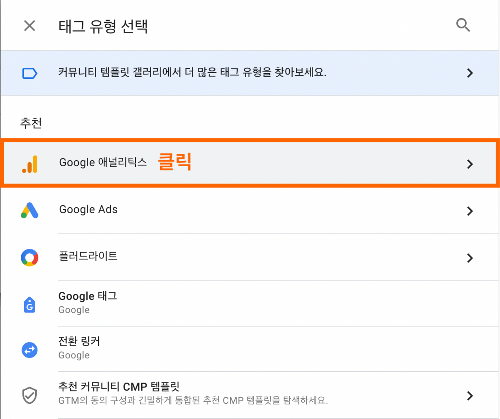Close the 태그 유형 선택 panel
Viewport: 500px width, 419px height.
pos(30,26)
